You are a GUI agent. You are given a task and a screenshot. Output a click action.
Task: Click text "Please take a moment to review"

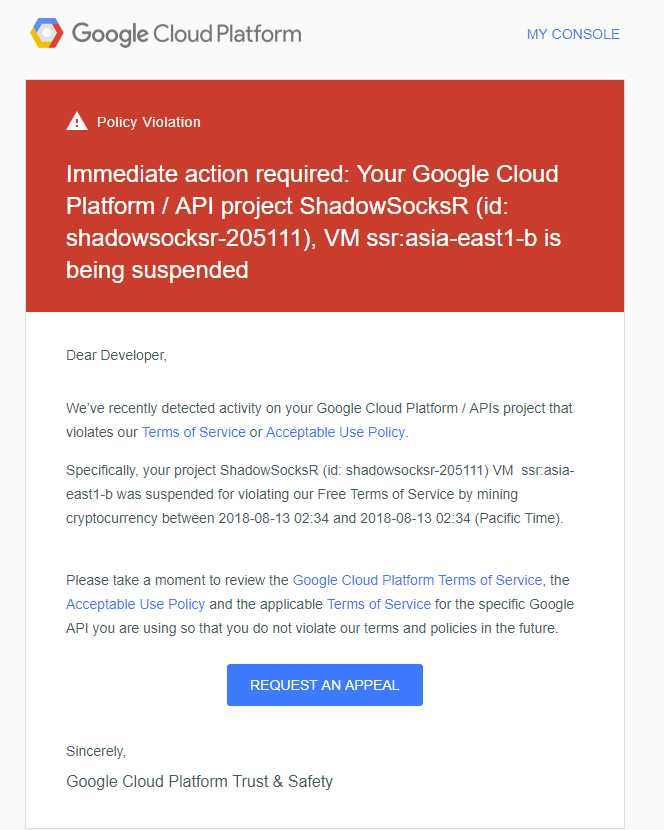tap(177, 580)
